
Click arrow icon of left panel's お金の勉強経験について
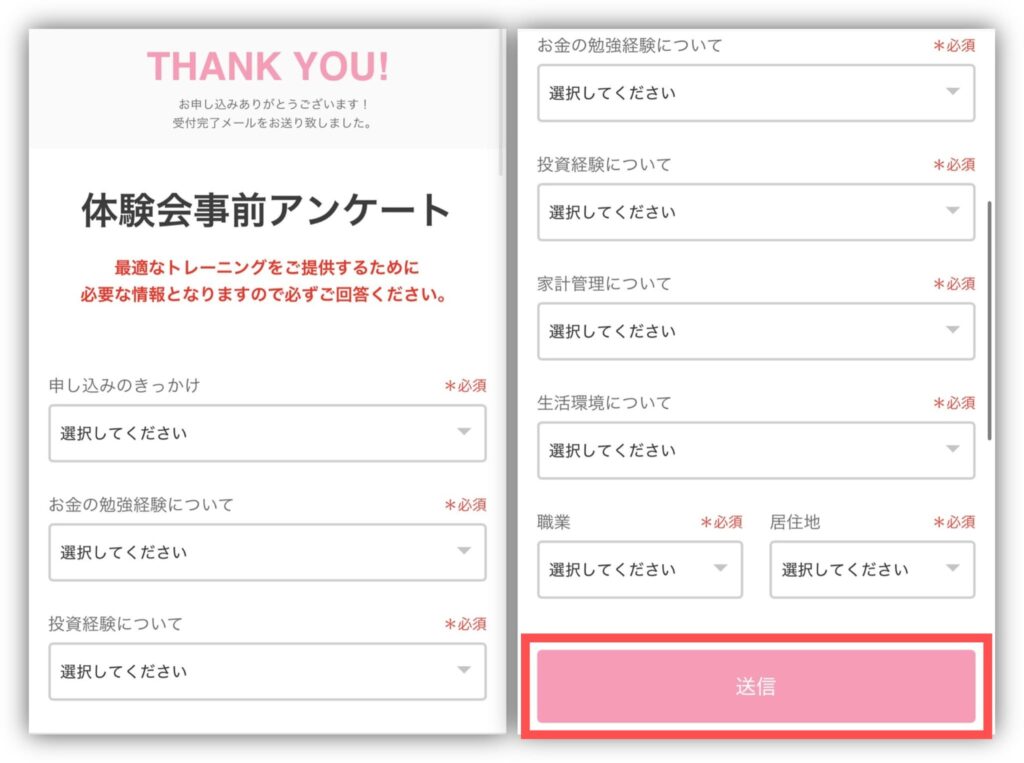(463, 551)
